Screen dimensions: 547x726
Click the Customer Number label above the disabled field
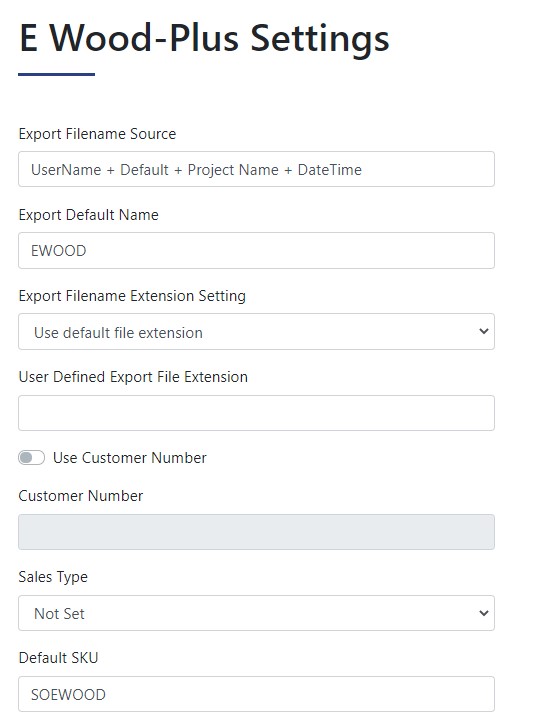point(81,496)
